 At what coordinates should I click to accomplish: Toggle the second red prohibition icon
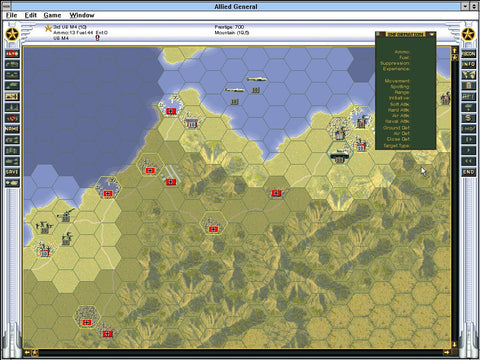12,118
